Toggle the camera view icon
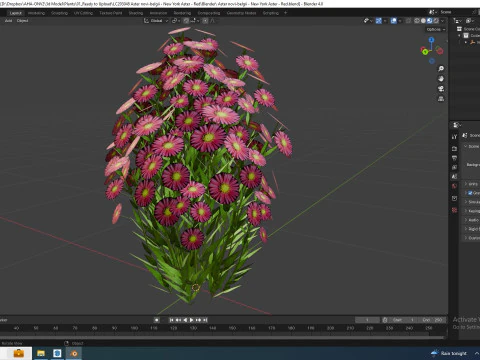480x360 pixels. click(x=441, y=89)
